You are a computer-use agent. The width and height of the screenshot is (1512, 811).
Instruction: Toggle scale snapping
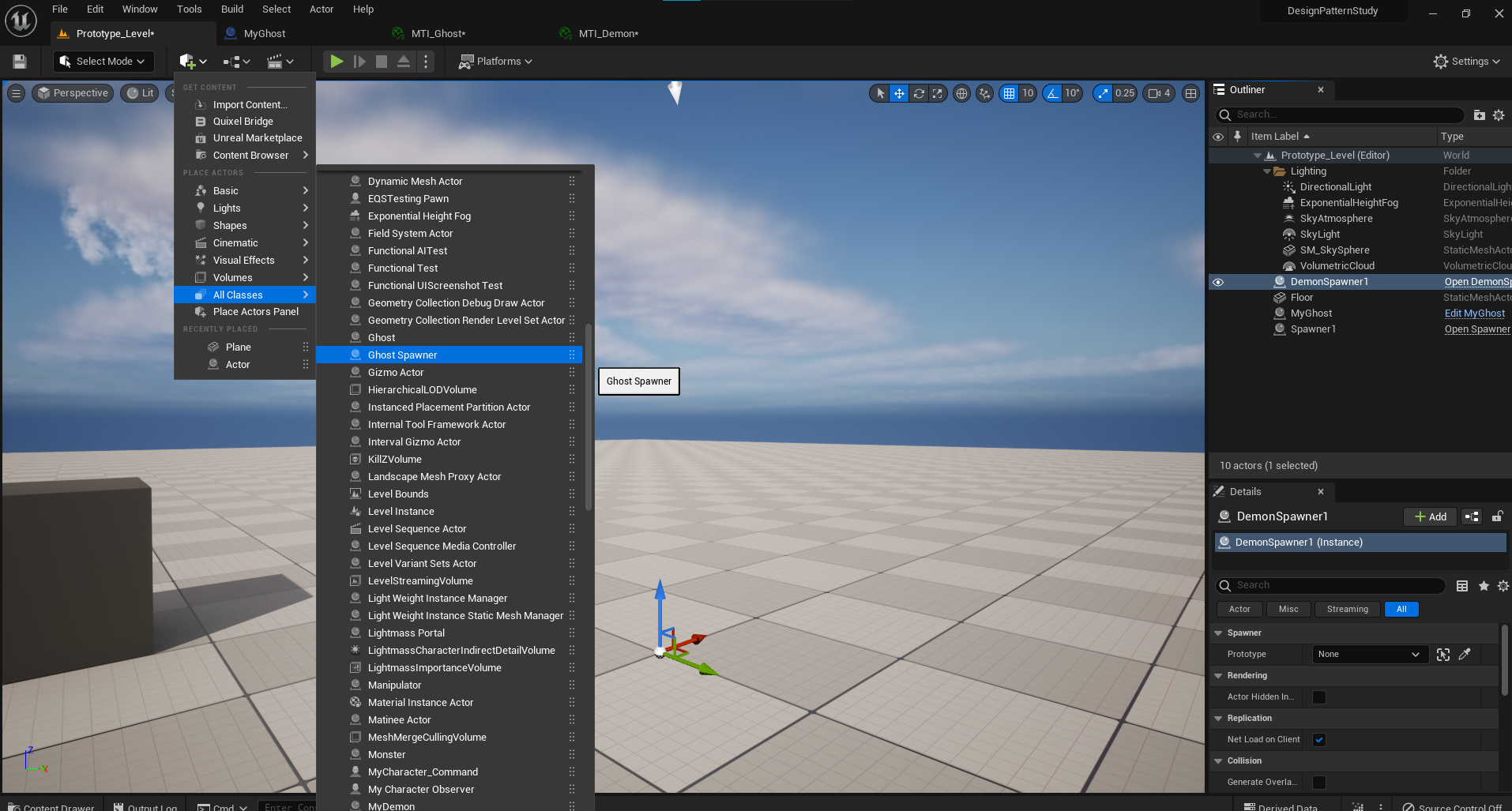pos(1103,93)
